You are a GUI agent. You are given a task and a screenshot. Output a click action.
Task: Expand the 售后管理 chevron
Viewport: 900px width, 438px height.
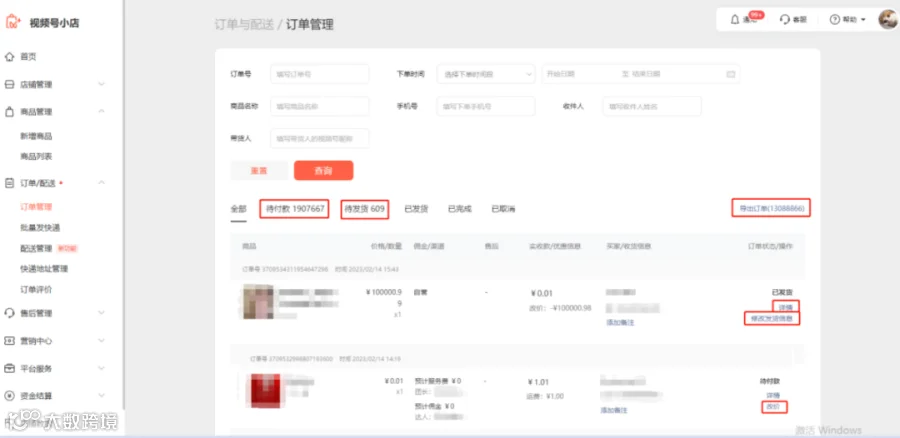[102, 313]
